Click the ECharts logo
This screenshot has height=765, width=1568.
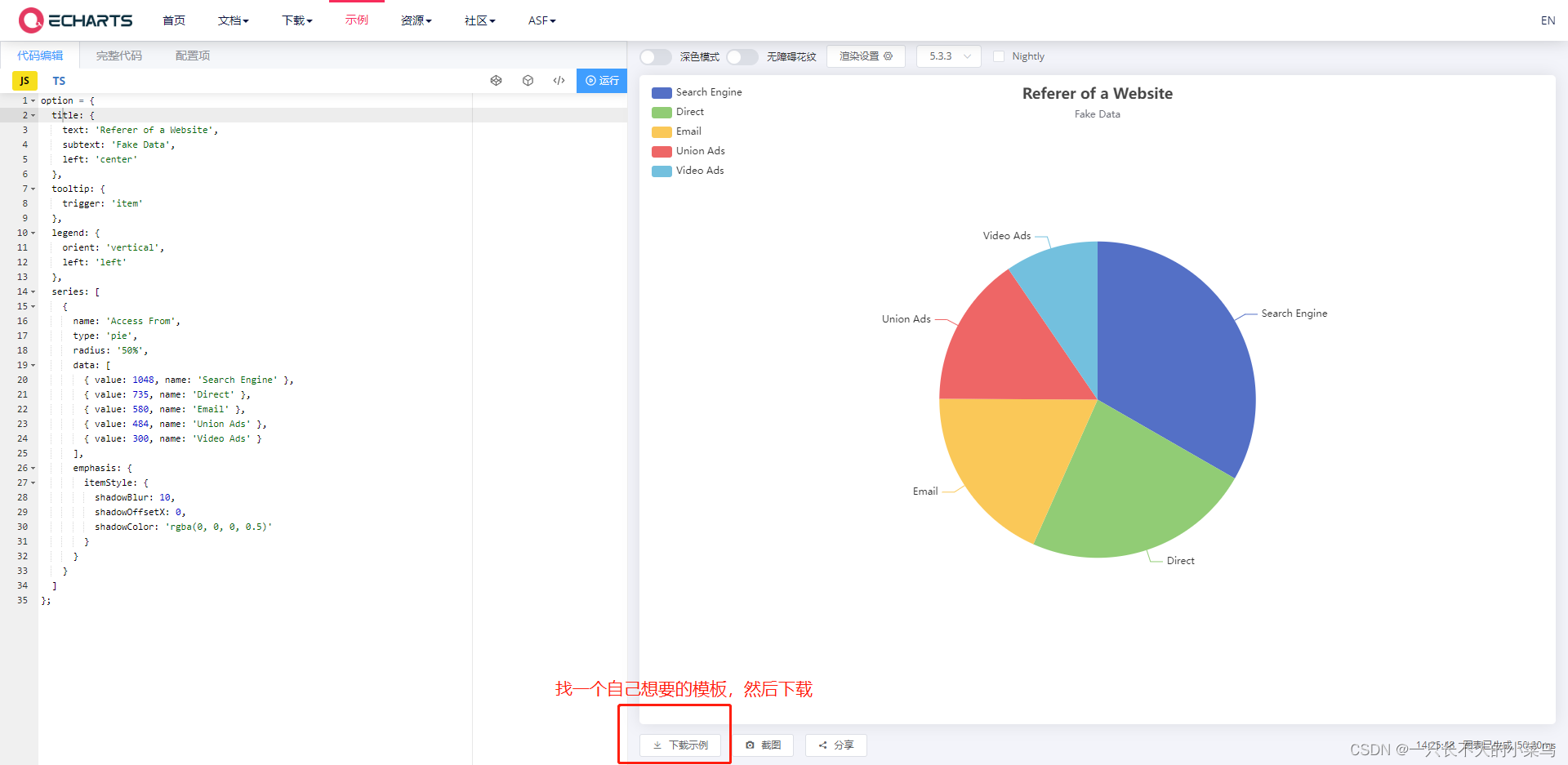[75, 20]
